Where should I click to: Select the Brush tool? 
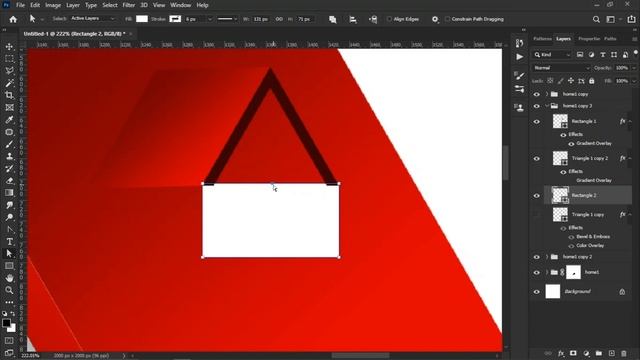tap(9, 144)
